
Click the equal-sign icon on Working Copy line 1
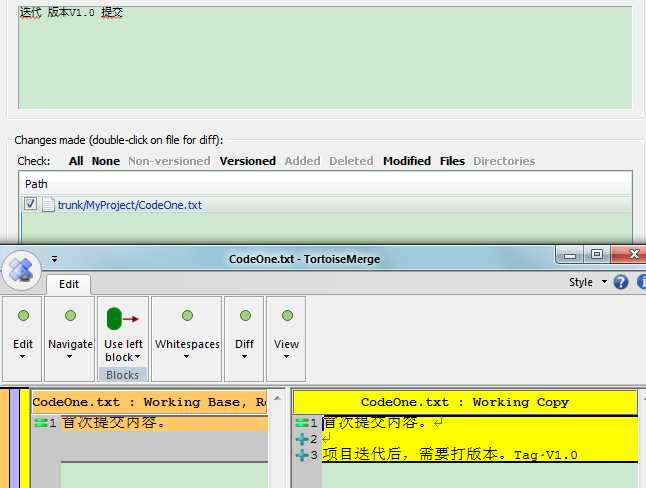tap(302, 422)
